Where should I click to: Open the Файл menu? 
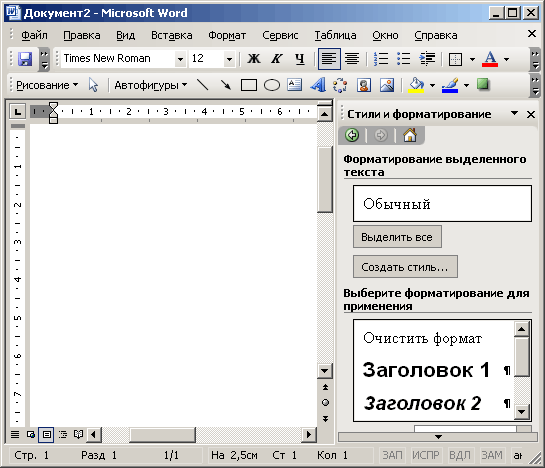pos(34,35)
